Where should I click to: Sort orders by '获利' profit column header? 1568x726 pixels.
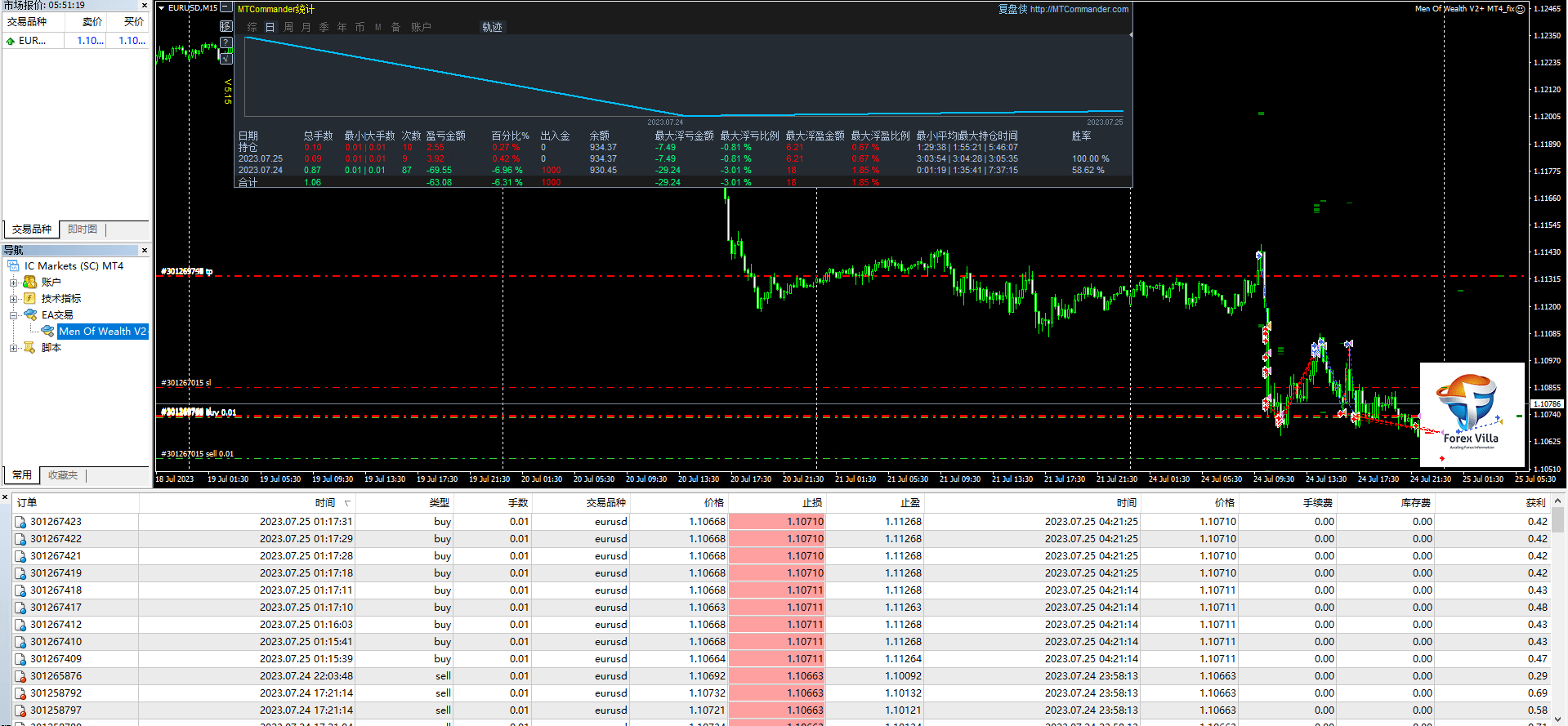tap(1535, 503)
